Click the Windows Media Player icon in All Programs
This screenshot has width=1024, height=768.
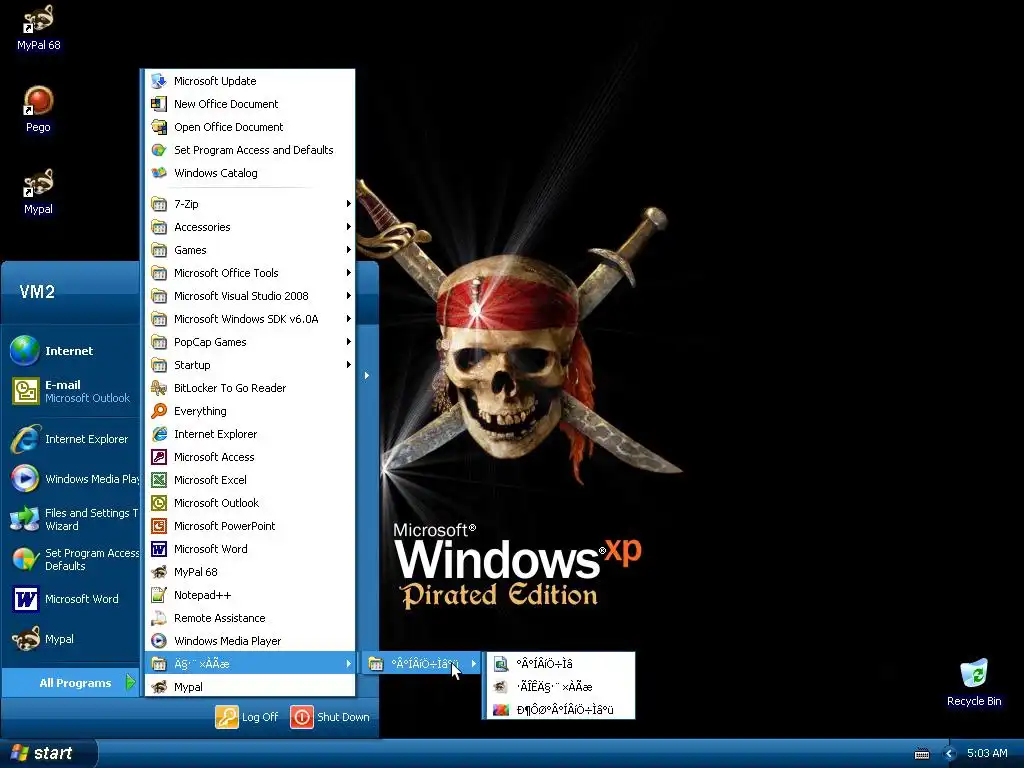coord(159,641)
